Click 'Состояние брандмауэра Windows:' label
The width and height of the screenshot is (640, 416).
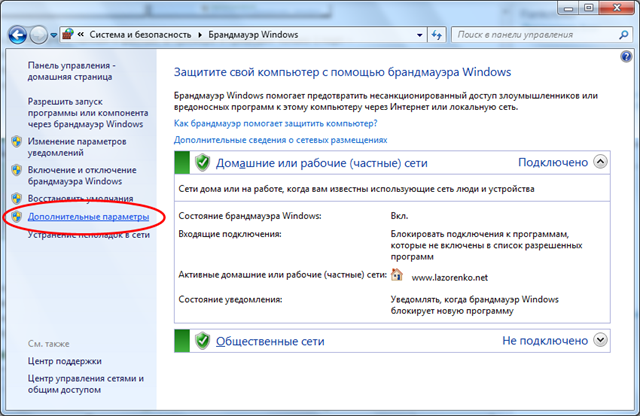[250, 216]
